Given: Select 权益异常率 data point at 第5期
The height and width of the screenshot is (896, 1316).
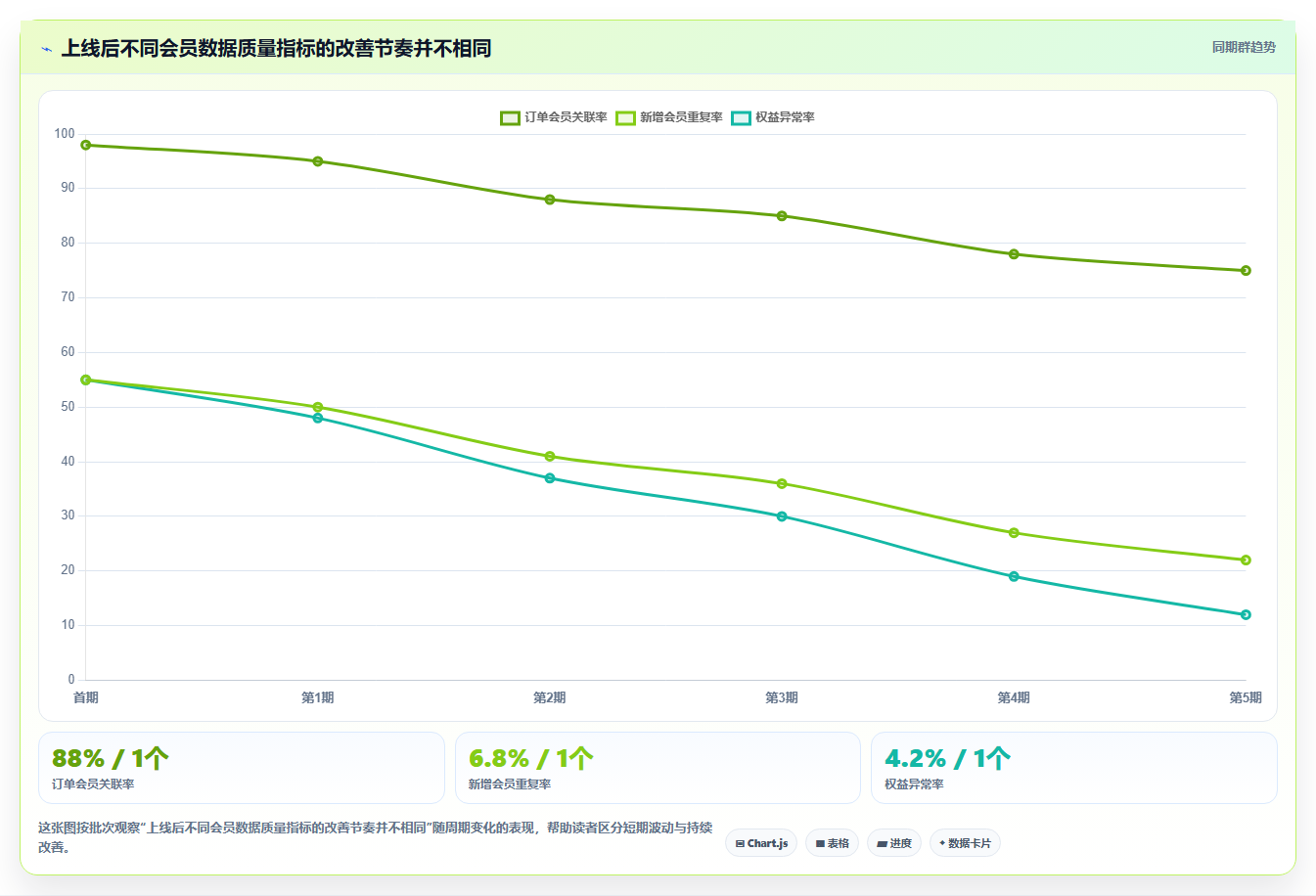Looking at the screenshot, I should tap(1246, 615).
